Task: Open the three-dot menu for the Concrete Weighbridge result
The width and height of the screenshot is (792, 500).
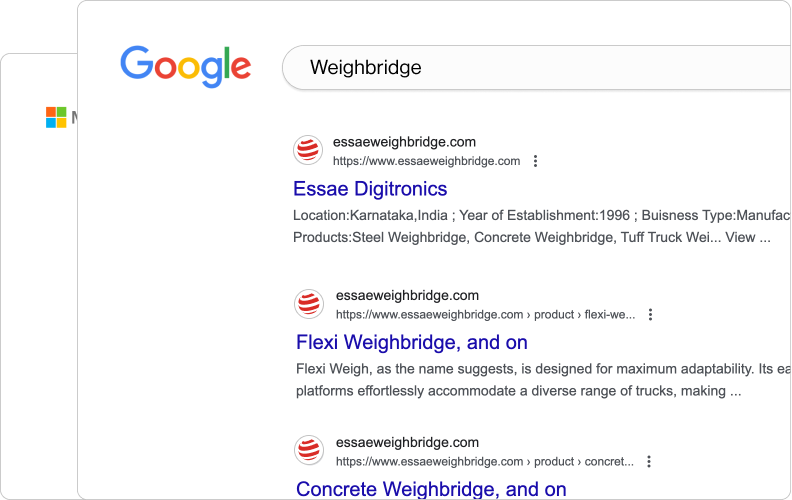Action: pyautogui.click(x=649, y=462)
